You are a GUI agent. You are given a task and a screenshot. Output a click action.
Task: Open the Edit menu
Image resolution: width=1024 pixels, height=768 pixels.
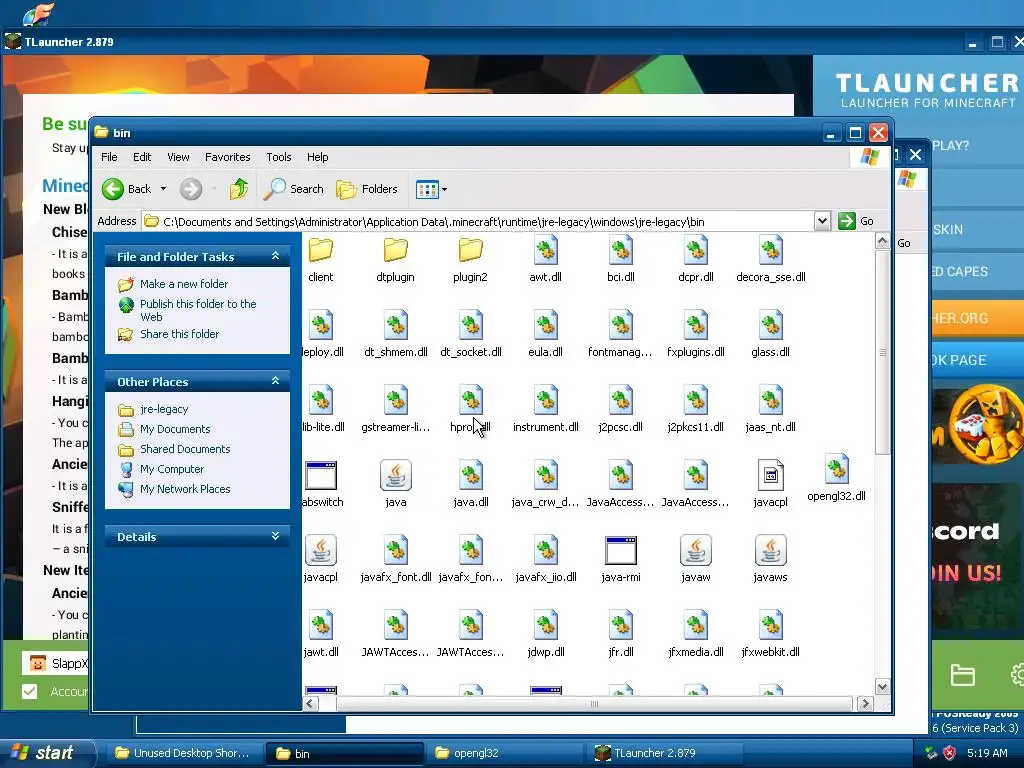(142, 157)
